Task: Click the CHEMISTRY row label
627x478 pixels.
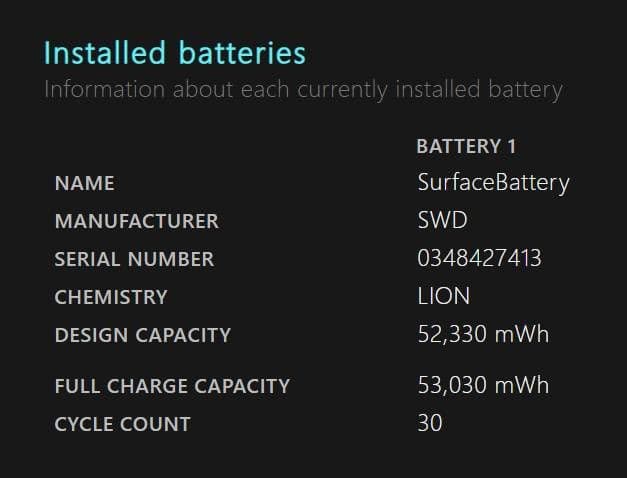Action: pyautogui.click(x=111, y=297)
